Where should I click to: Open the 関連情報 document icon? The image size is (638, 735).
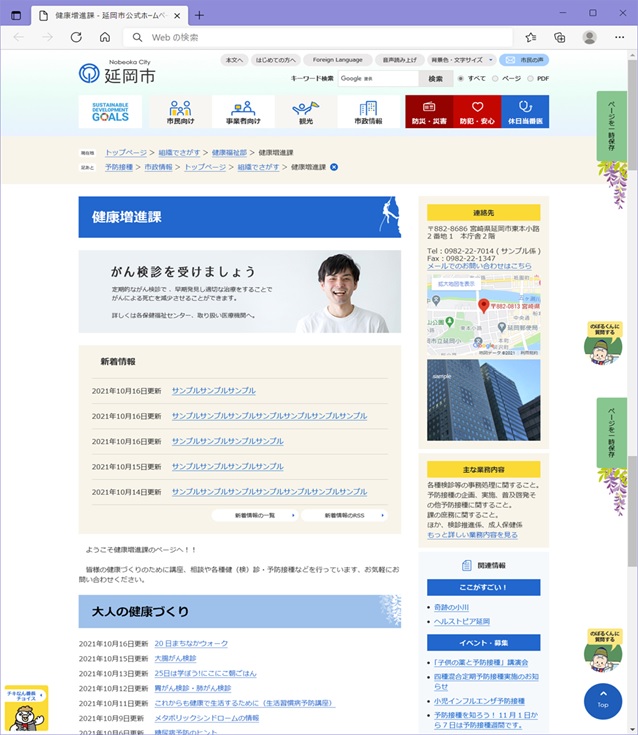click(x=466, y=566)
